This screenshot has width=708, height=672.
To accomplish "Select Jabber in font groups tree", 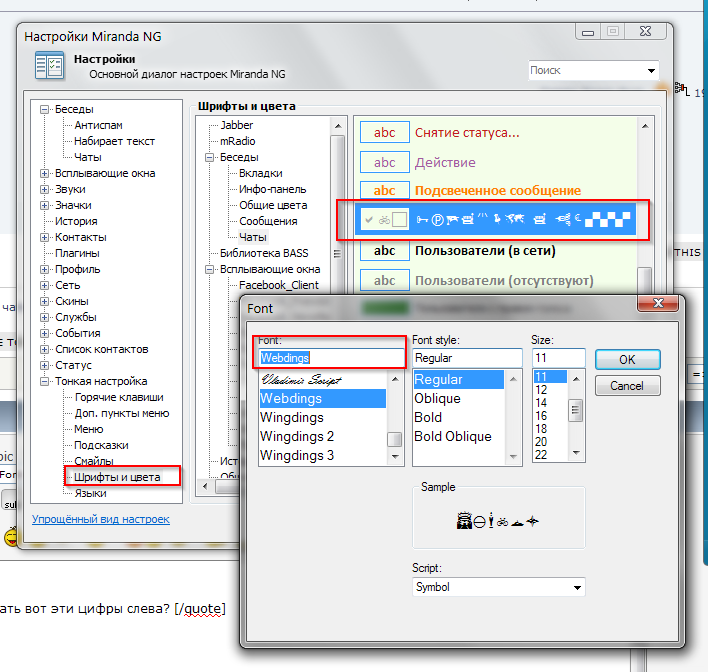I will pos(237,125).
